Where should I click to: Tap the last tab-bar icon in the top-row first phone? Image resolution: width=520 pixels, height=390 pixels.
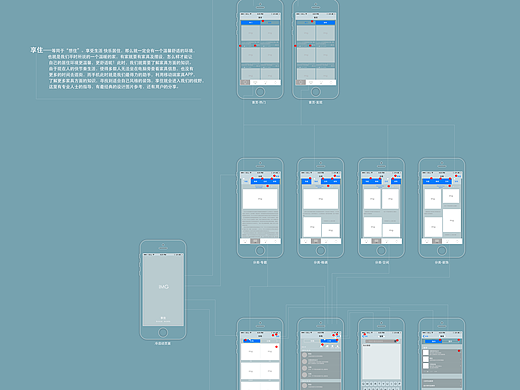coord(276,82)
